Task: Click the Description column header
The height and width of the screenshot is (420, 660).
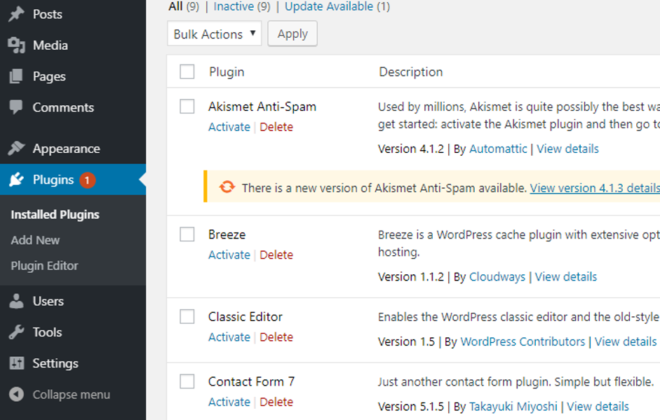Action: pyautogui.click(x=411, y=72)
